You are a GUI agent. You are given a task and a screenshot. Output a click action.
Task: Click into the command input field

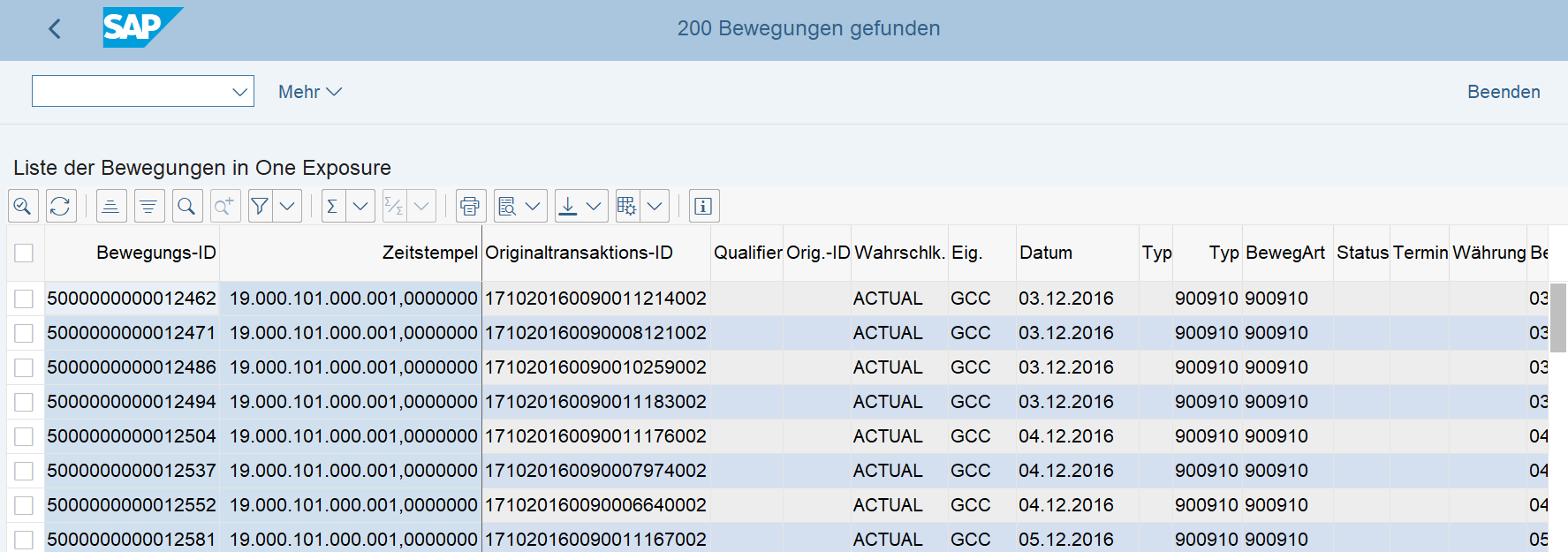coord(131,91)
